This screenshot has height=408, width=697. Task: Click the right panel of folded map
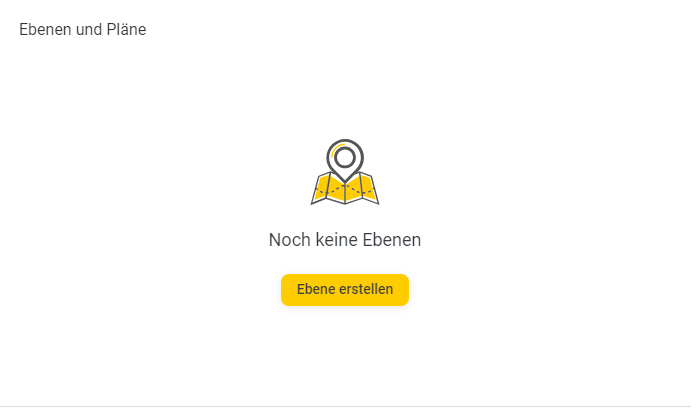coord(369,189)
